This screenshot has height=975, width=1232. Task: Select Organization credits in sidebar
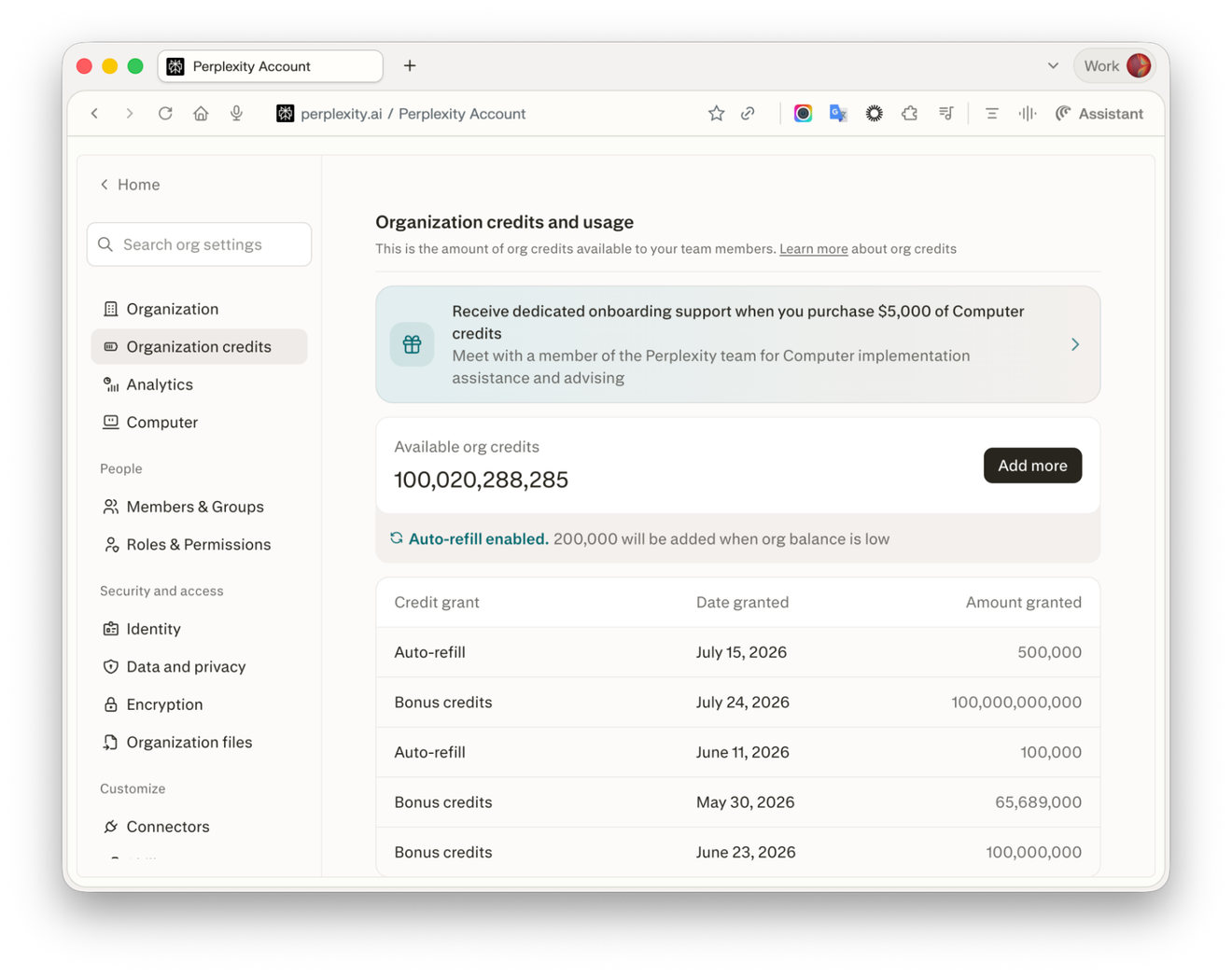pos(199,347)
